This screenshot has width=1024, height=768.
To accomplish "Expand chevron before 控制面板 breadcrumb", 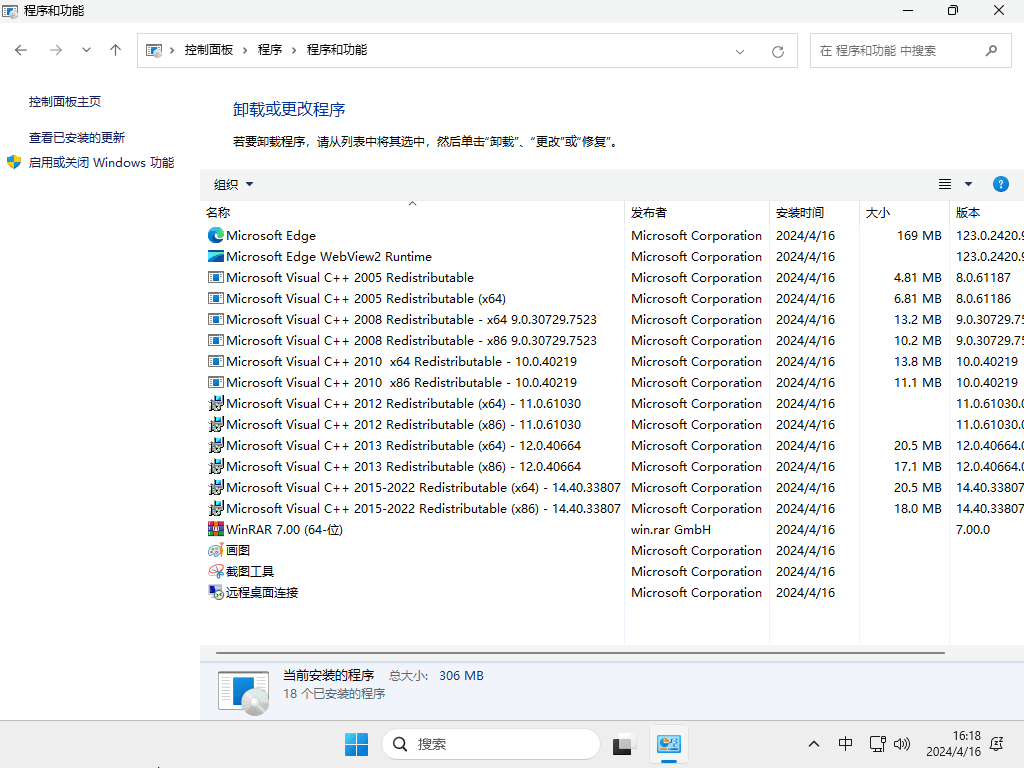I will click(x=172, y=50).
